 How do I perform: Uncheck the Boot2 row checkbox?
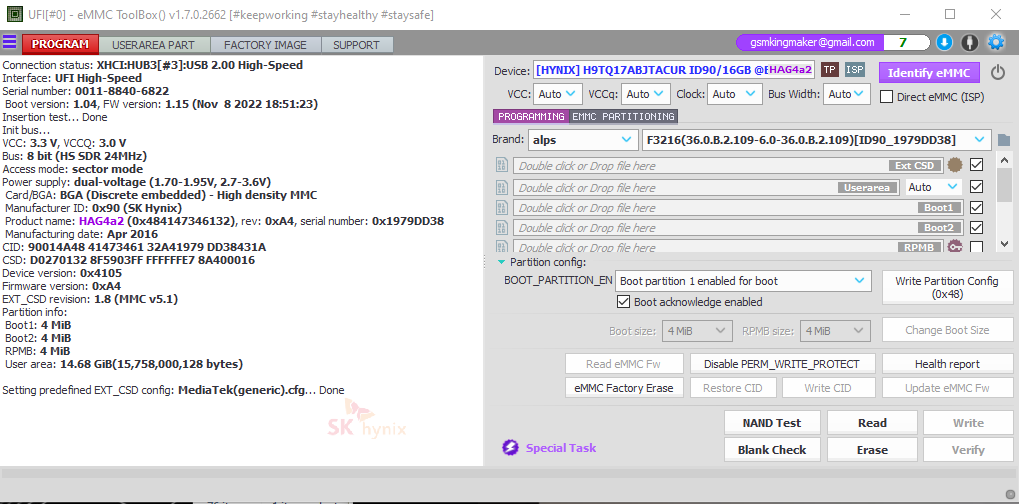point(976,227)
